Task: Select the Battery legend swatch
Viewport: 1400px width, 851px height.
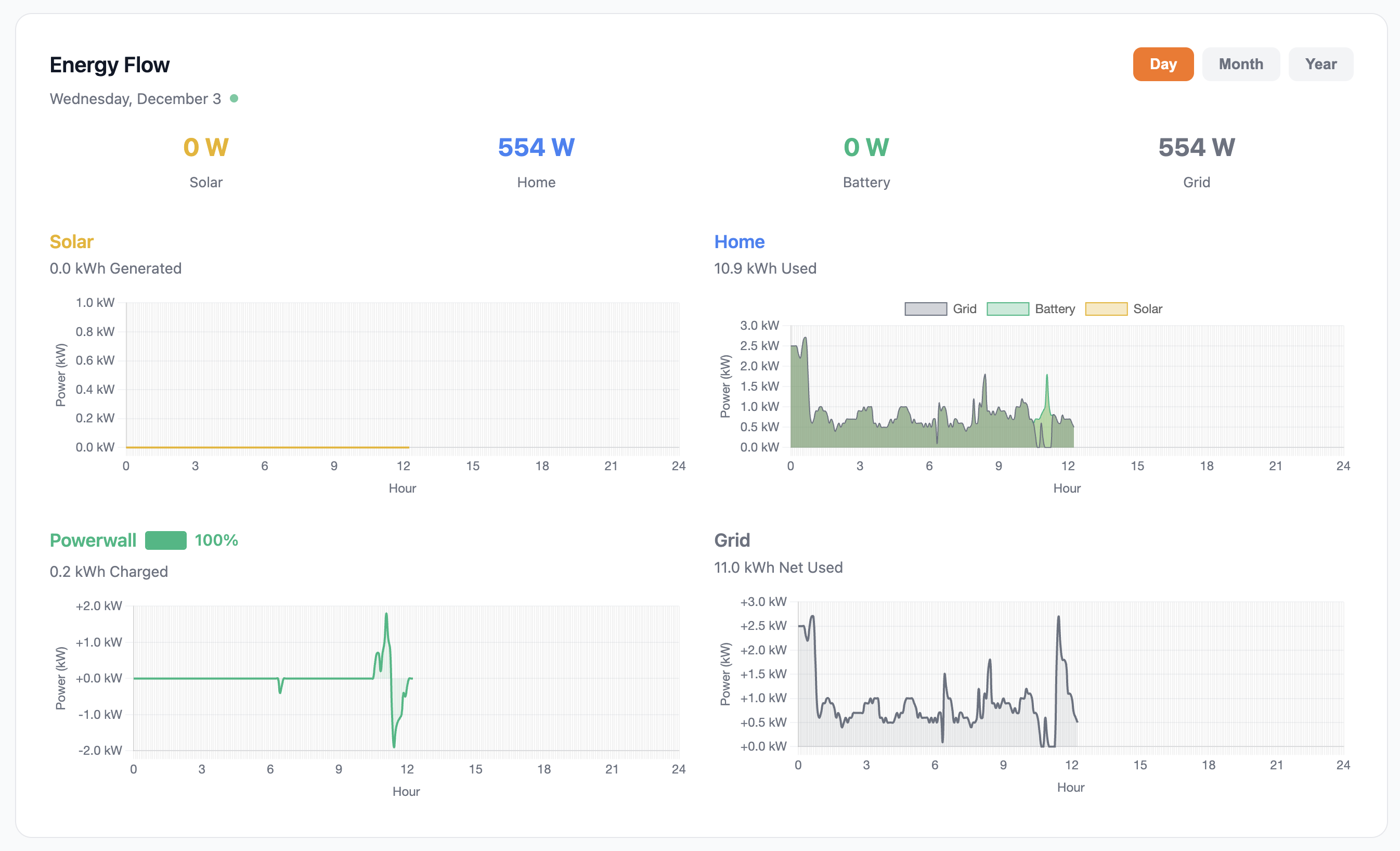Action: (1008, 308)
